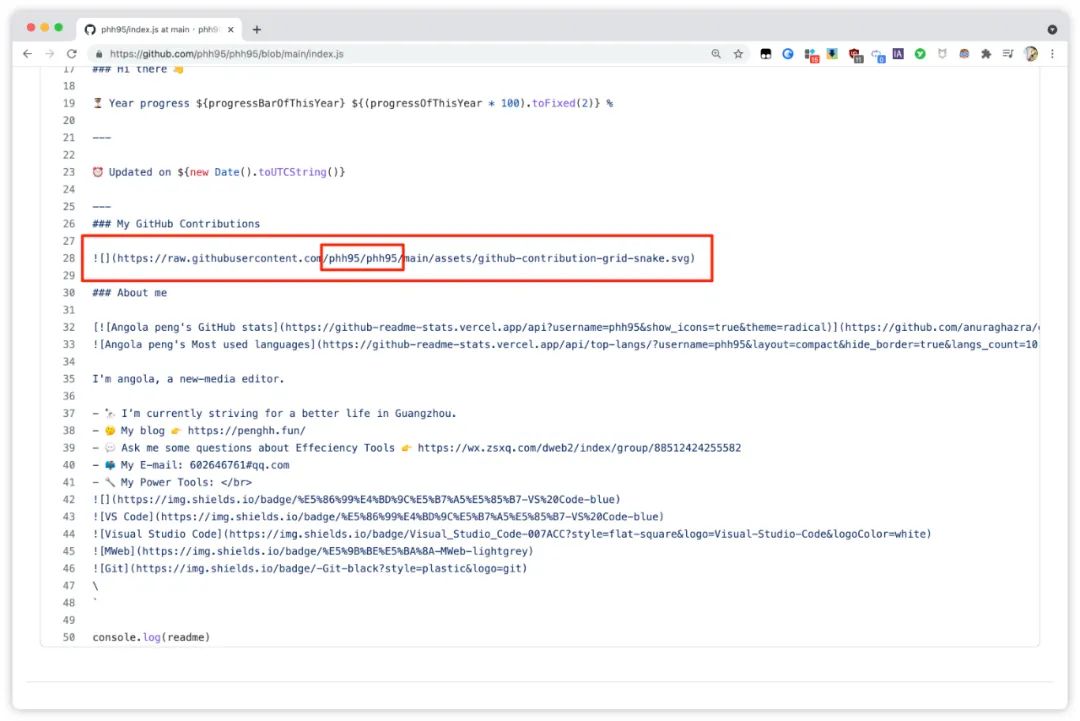Click line number 32
The image size is (1080, 721).
tap(69, 327)
